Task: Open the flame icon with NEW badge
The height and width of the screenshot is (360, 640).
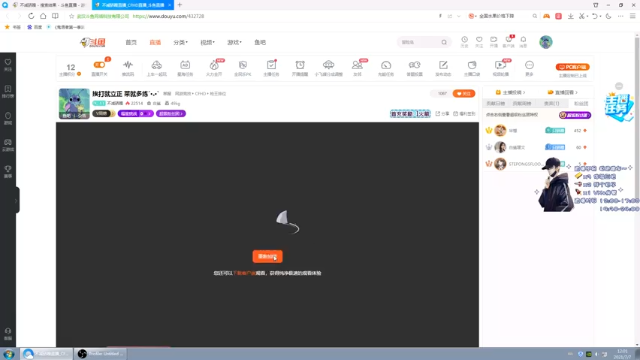Action: [214, 65]
